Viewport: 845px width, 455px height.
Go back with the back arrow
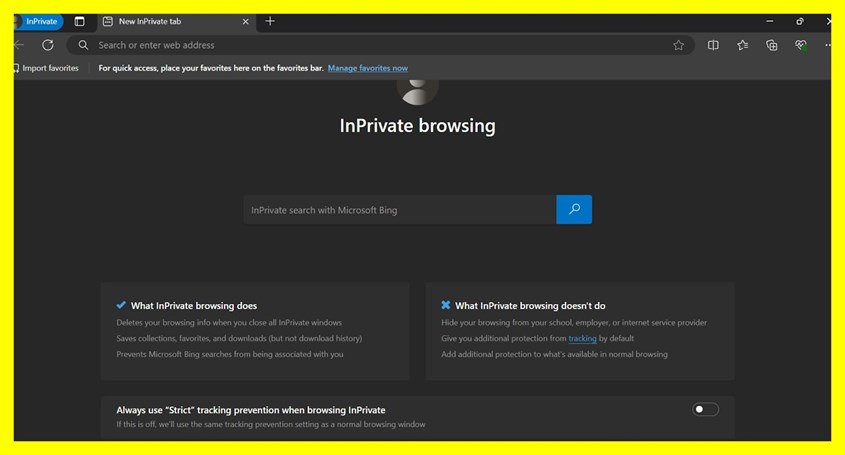tap(19, 45)
